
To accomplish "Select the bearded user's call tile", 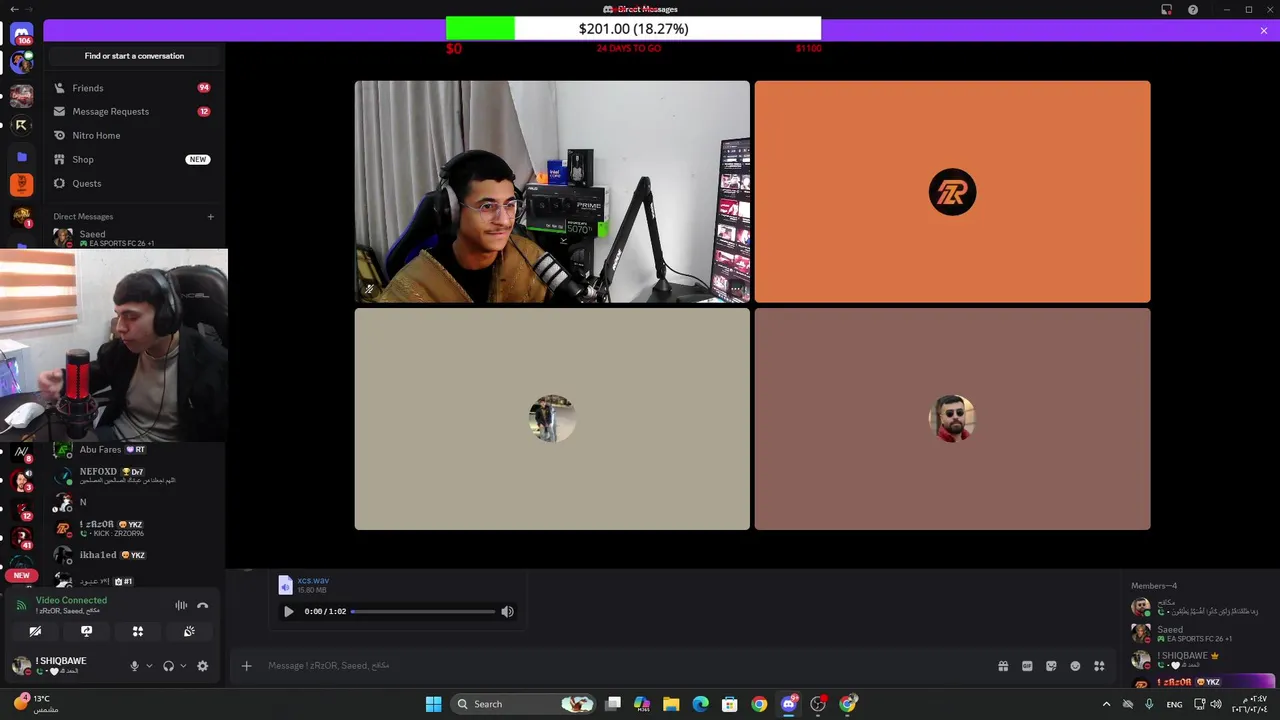I will (952, 419).
